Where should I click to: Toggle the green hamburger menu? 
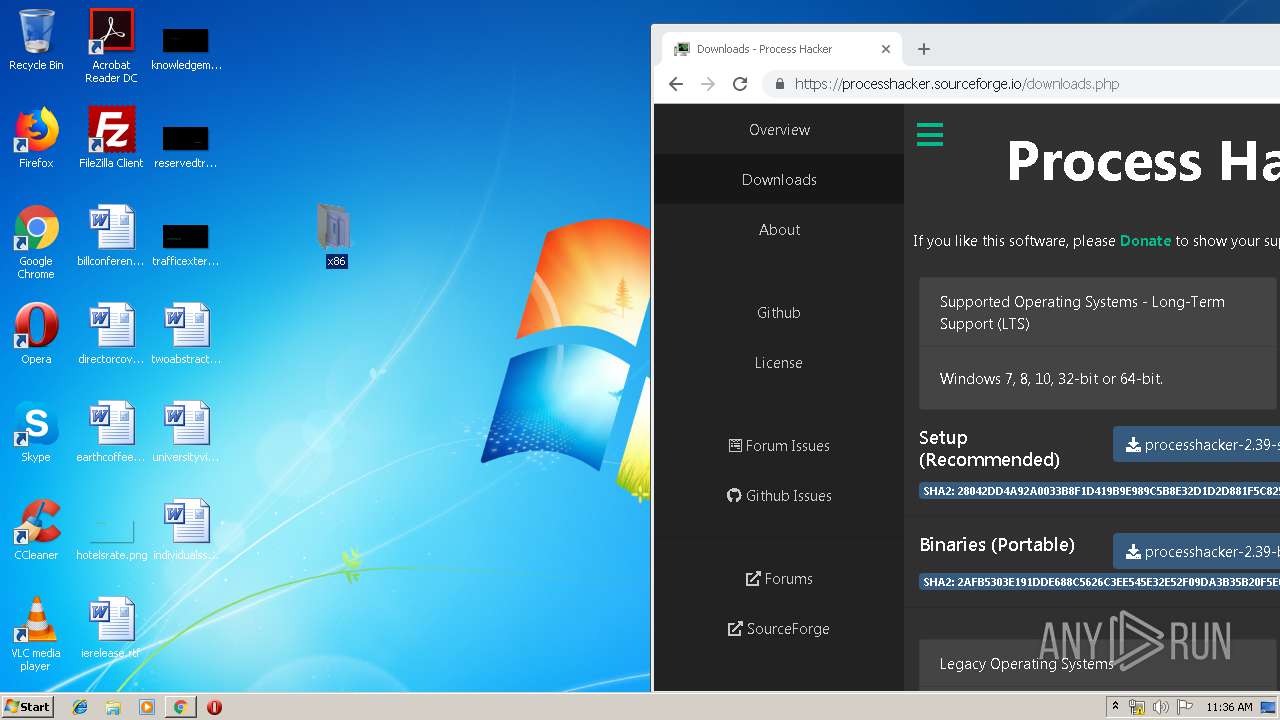tap(930, 135)
